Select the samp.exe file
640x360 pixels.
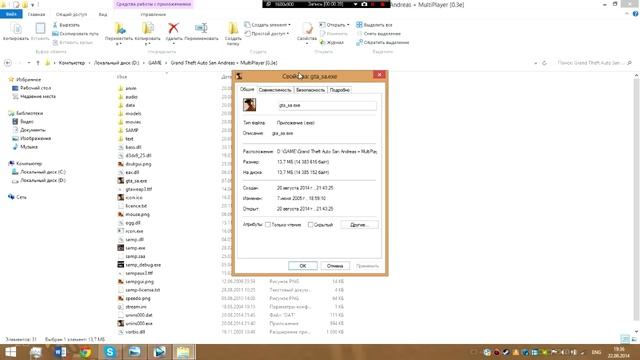click(131, 248)
